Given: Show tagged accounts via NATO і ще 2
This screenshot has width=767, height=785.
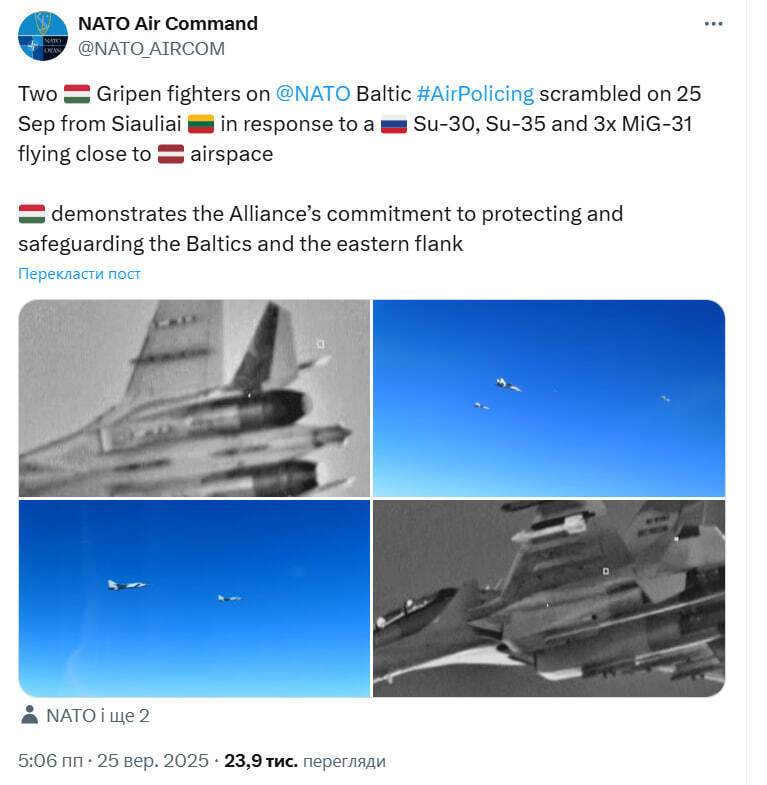Looking at the screenshot, I should point(98,715).
